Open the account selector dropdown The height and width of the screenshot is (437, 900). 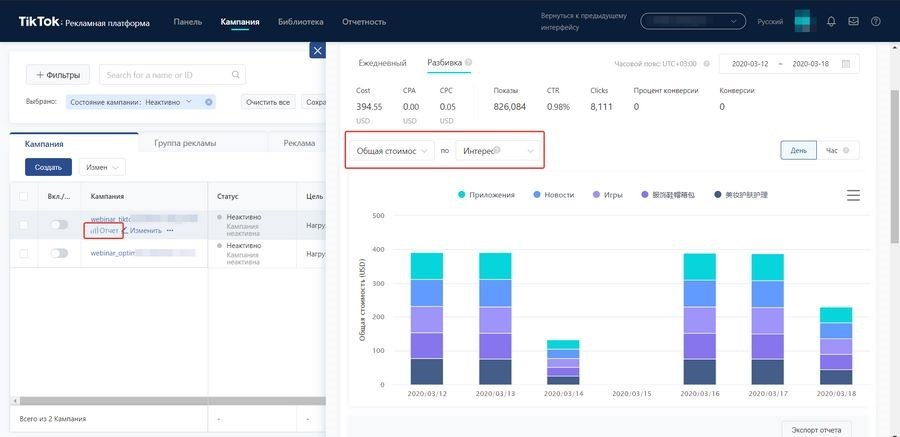(x=693, y=21)
